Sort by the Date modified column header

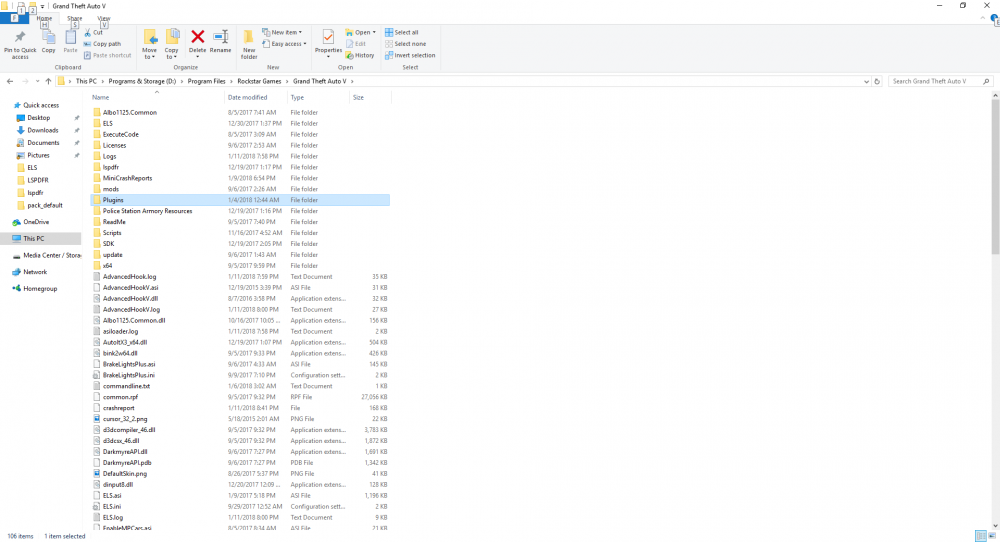[256, 98]
